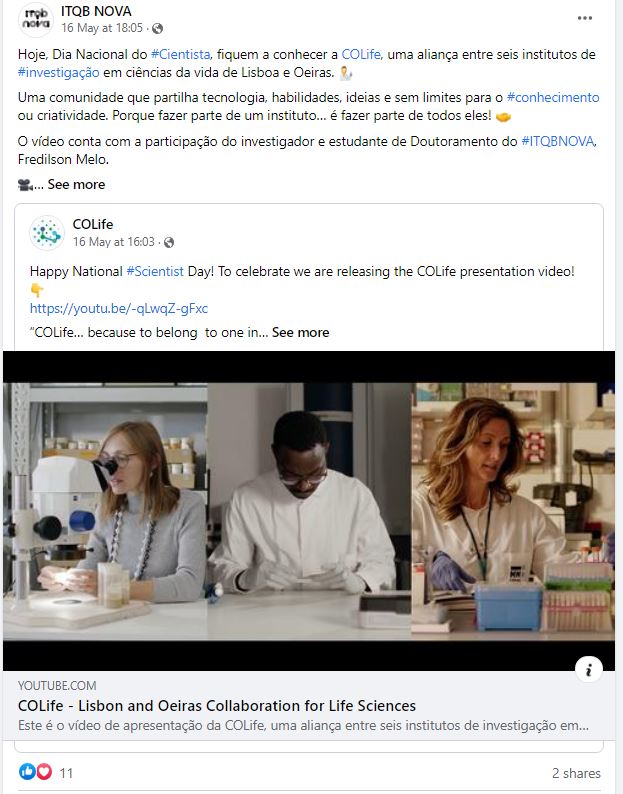Click the globe privacy icon beside 18:05

pos(158,28)
